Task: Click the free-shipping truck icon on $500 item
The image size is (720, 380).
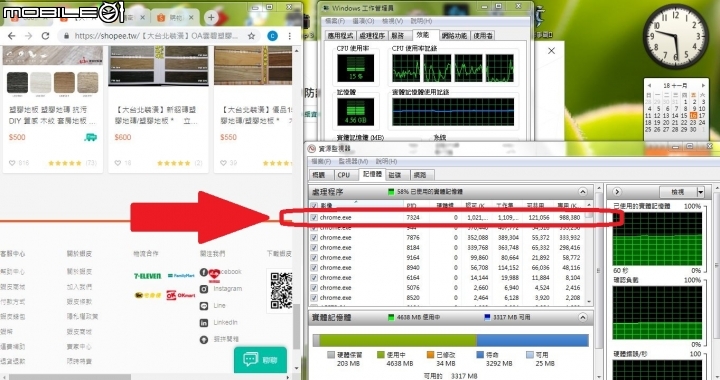Action: point(90,137)
